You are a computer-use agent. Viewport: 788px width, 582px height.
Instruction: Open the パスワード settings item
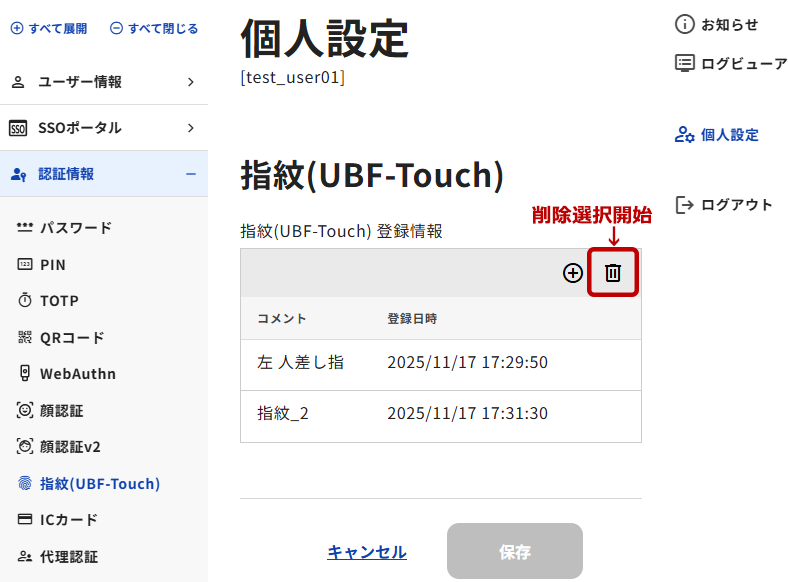click(x=75, y=228)
